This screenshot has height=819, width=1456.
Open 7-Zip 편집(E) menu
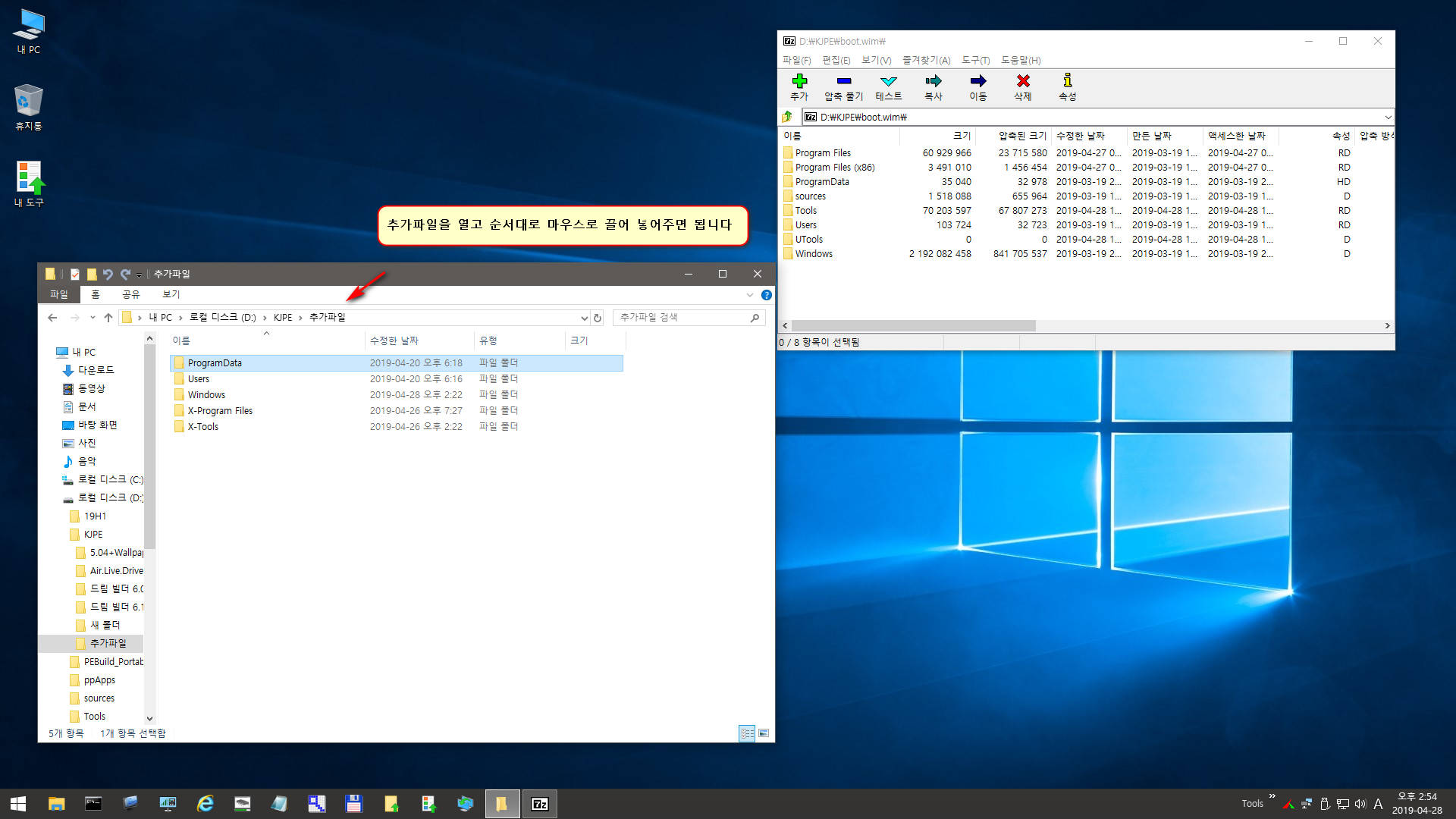coord(836,60)
